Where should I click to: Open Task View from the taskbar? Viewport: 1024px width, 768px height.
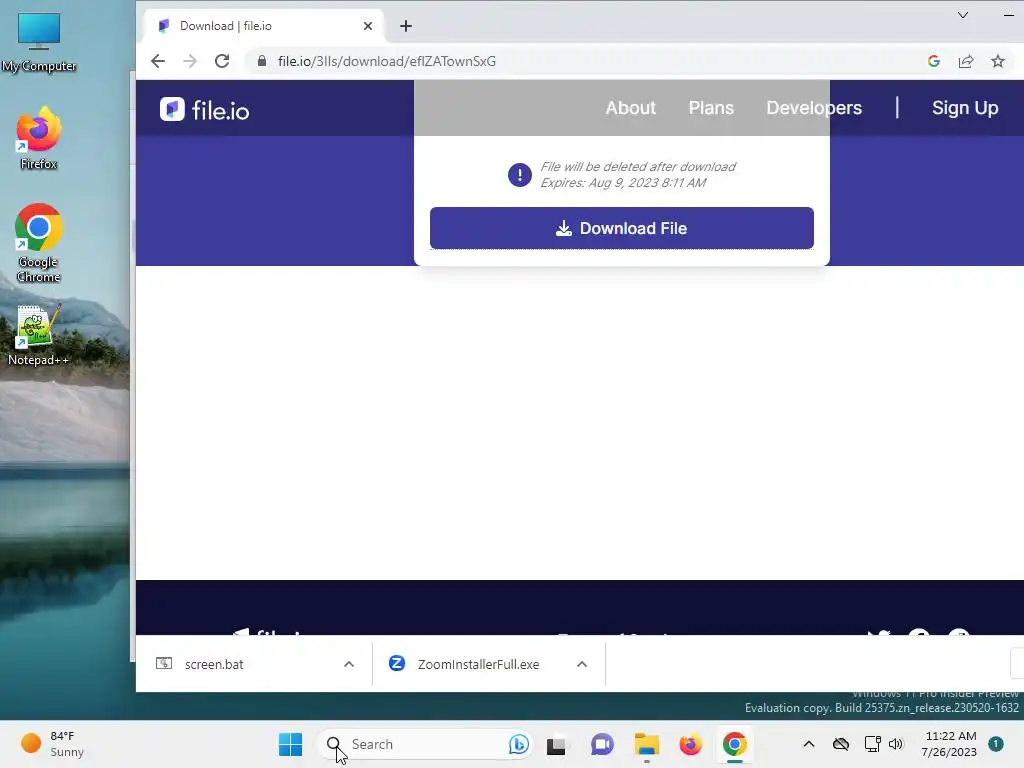[556, 744]
